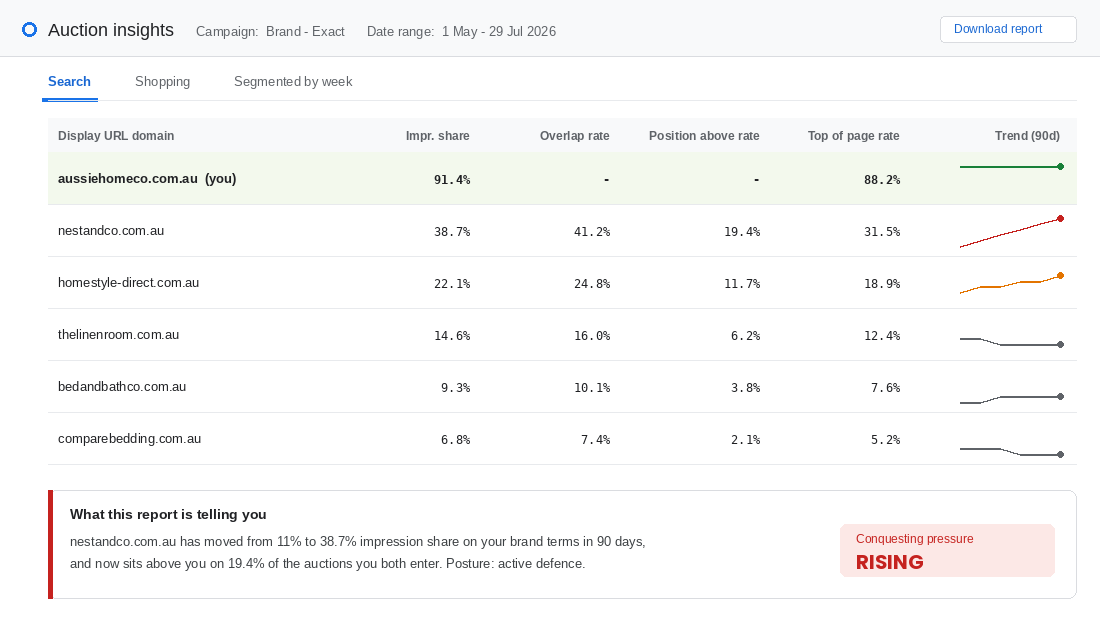Click the 41.2% overlap rate cell
The image size is (1100, 640).
click(592, 232)
